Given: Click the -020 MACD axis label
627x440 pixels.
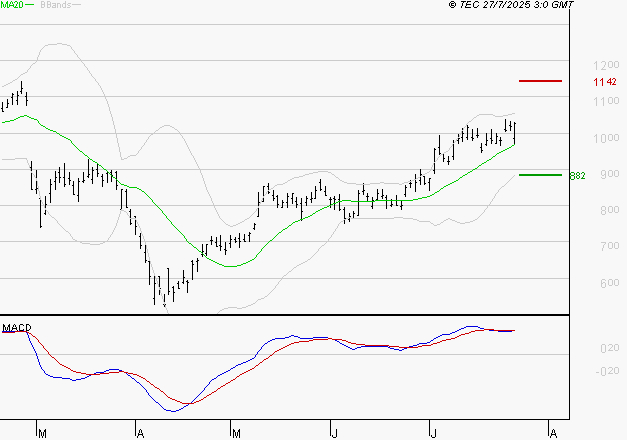Looking at the screenshot, I should [607, 372].
